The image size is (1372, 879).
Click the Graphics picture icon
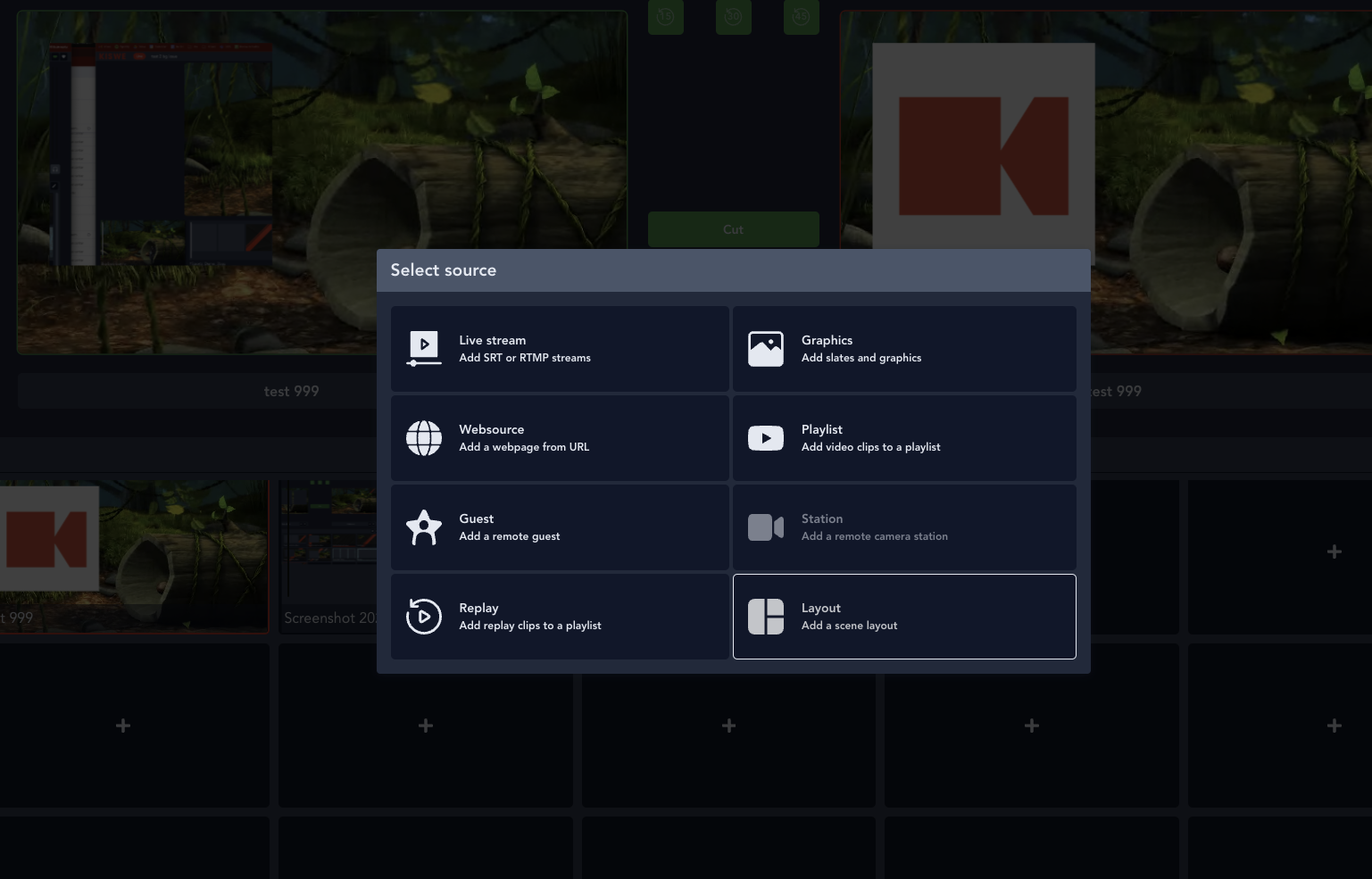click(x=766, y=349)
